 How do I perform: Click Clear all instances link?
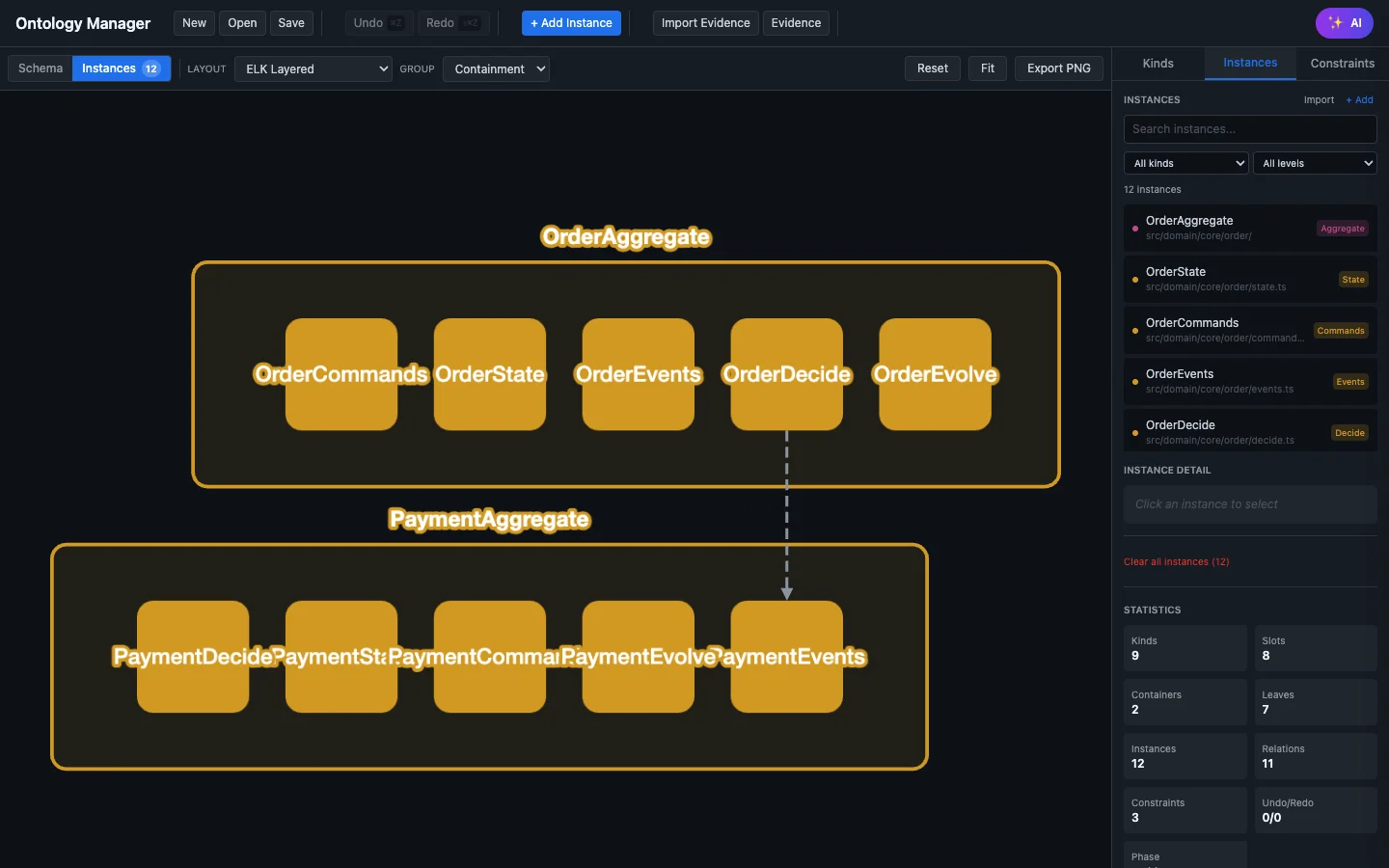pos(1176,561)
